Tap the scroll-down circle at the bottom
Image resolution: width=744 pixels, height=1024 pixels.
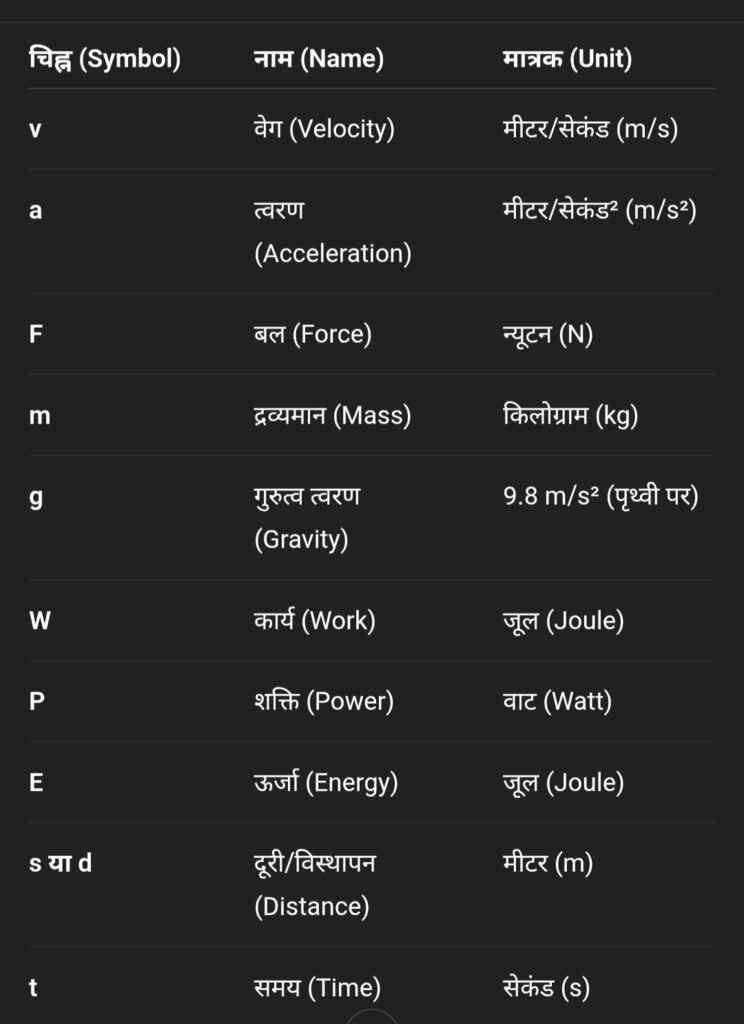372,1017
